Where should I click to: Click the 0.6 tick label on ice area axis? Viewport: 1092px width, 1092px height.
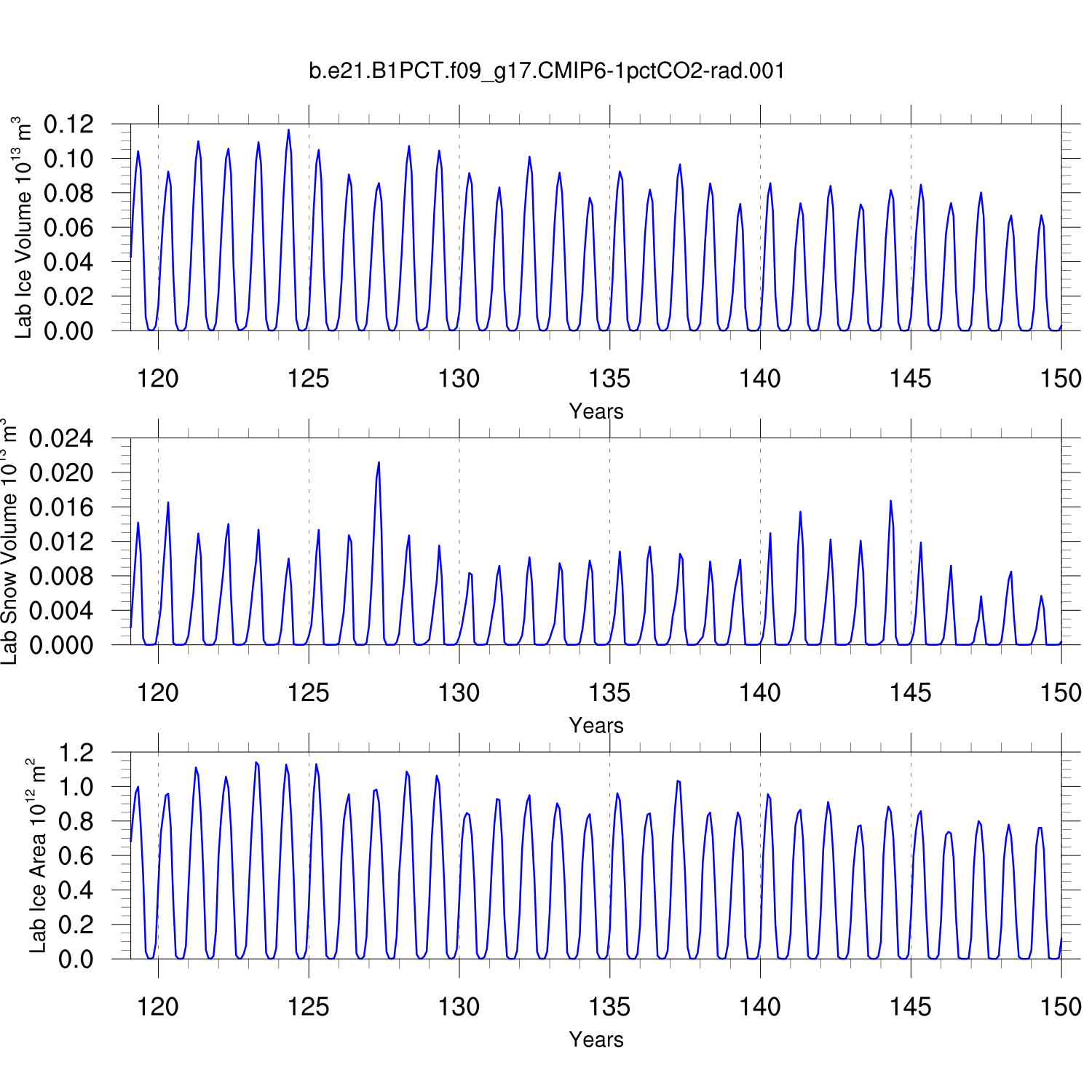pos(76,855)
